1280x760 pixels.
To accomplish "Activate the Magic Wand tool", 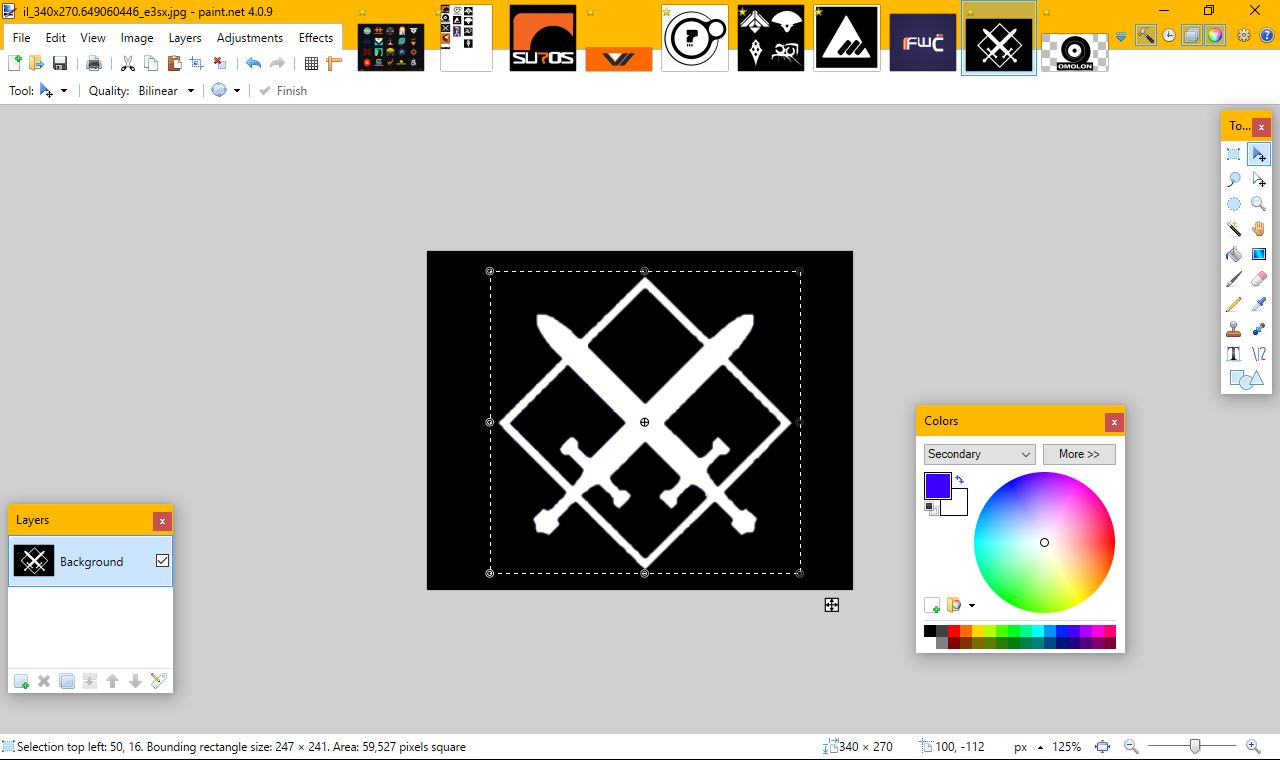I will coord(1234,229).
